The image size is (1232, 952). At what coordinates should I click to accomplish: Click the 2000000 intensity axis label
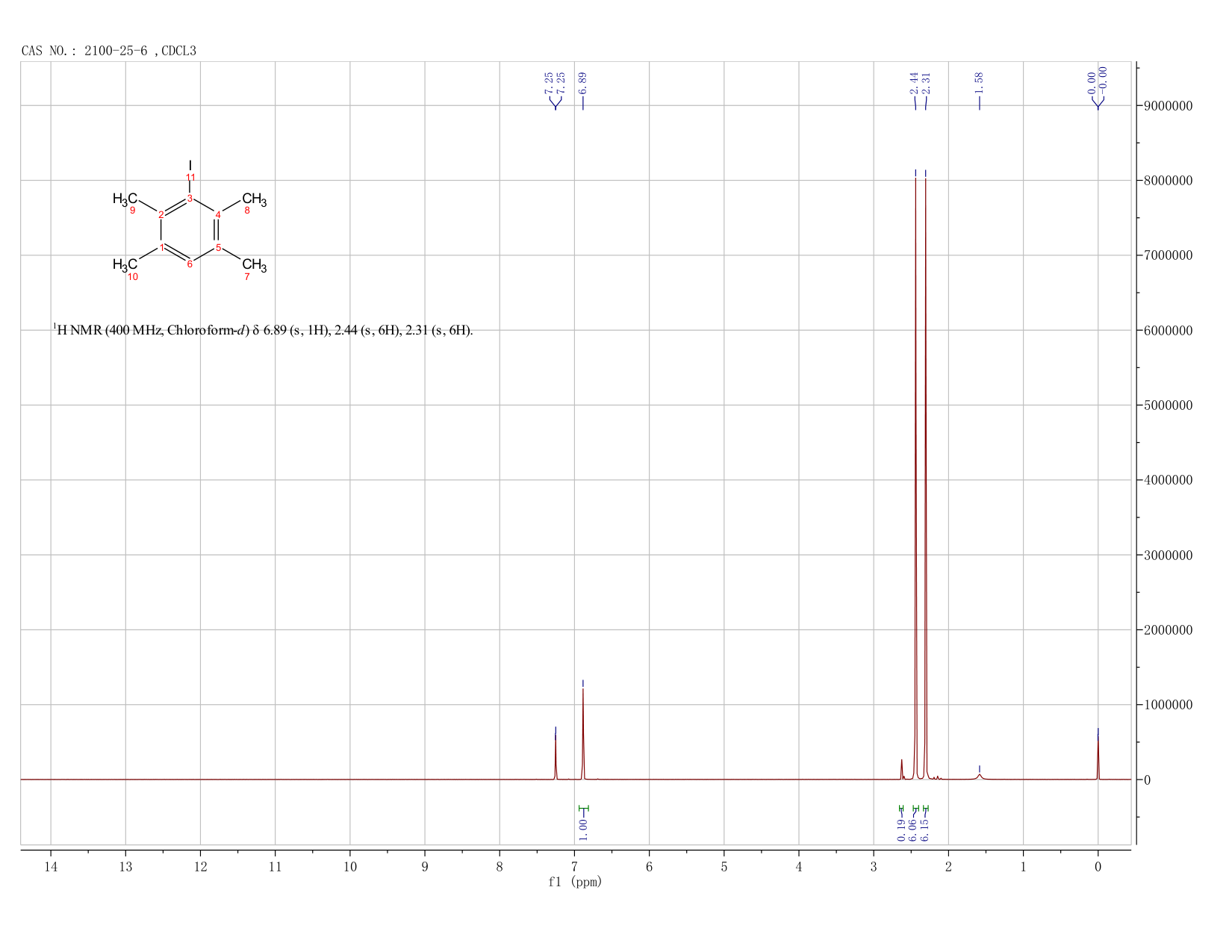[x=1168, y=630]
